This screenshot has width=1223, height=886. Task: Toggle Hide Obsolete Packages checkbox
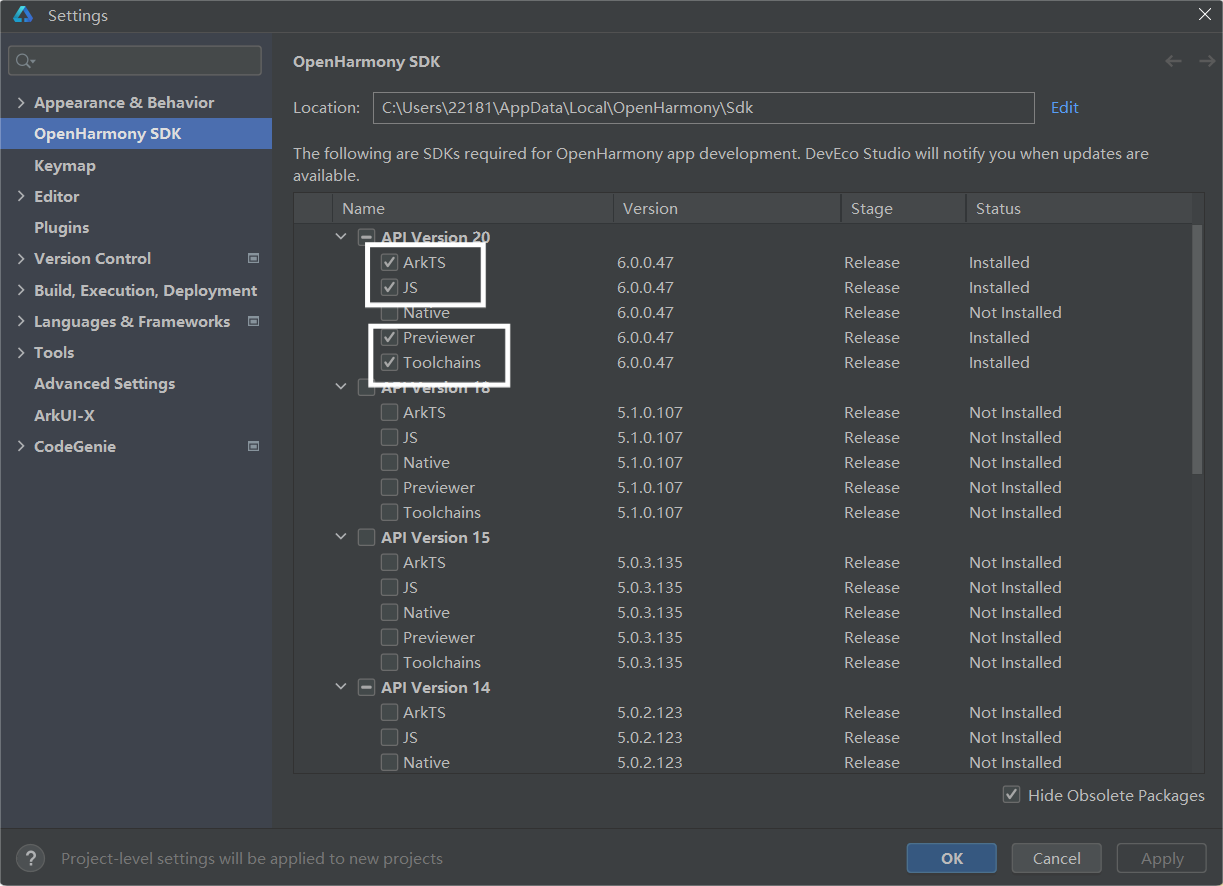[x=1012, y=795]
